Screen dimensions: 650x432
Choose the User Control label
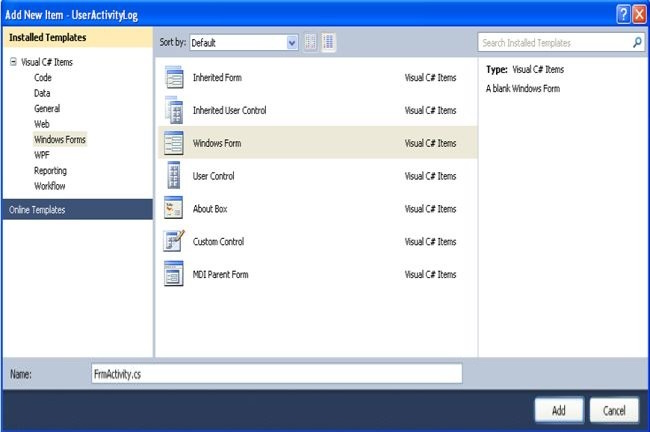coord(213,176)
